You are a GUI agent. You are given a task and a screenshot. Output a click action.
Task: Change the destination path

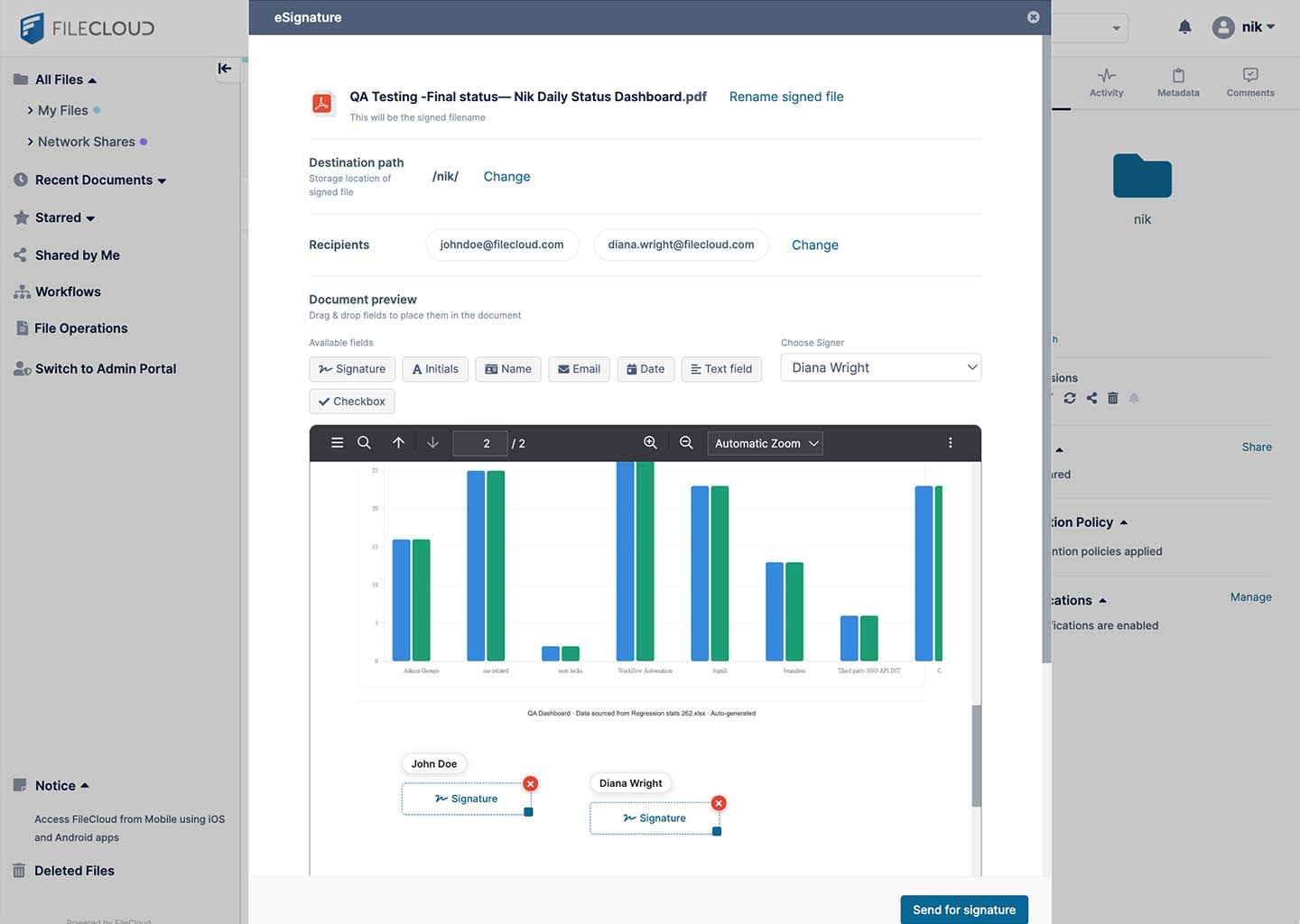click(506, 177)
